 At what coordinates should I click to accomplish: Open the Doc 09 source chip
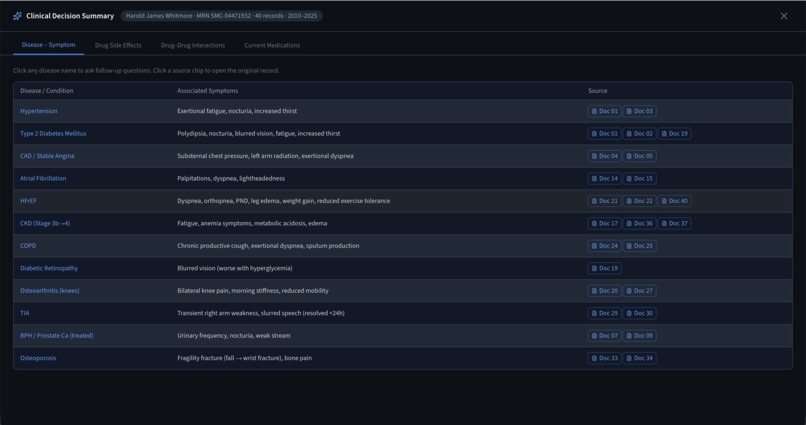tap(639, 336)
